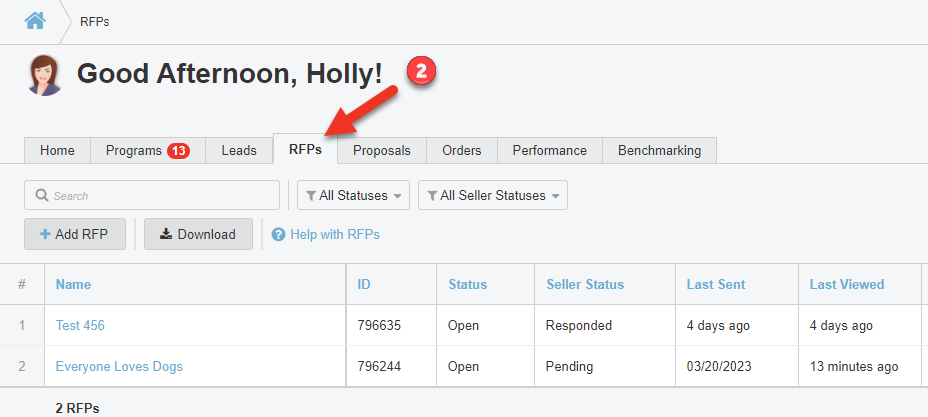Expand the All Seller Statuses dropdown
928x417 pixels.
492,196
